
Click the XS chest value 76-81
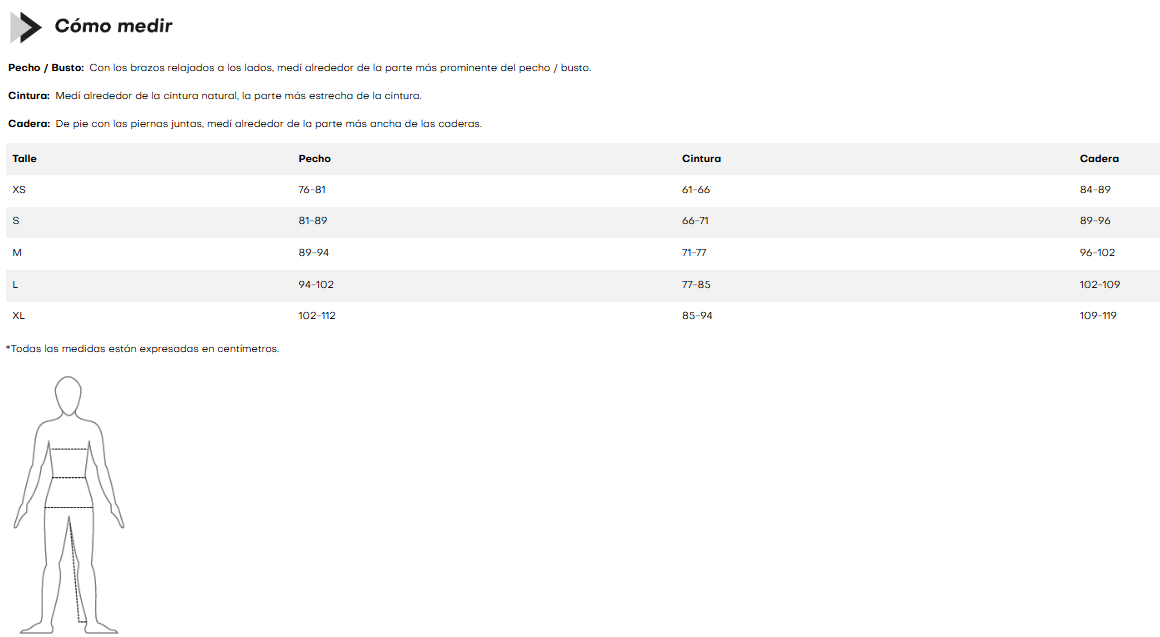[312, 189]
